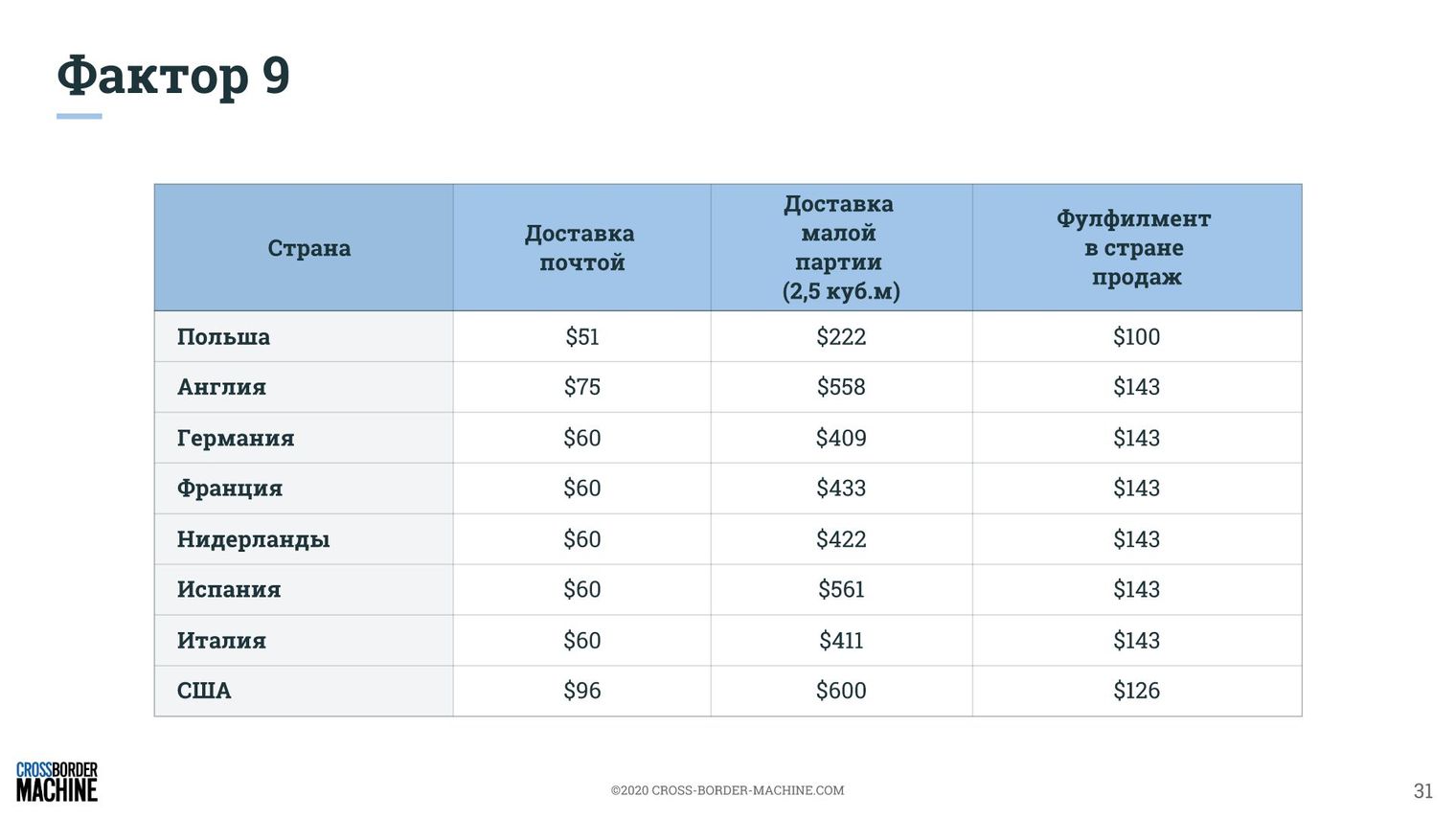Screen dimensions: 1456x819
Task: Click the slide number 31
Action: 1423,791
